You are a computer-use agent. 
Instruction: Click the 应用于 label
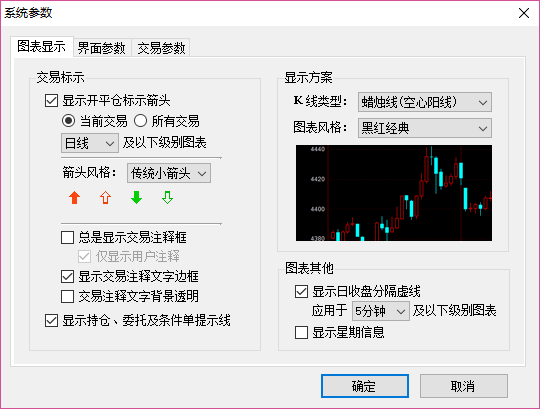pyautogui.click(x=330, y=311)
